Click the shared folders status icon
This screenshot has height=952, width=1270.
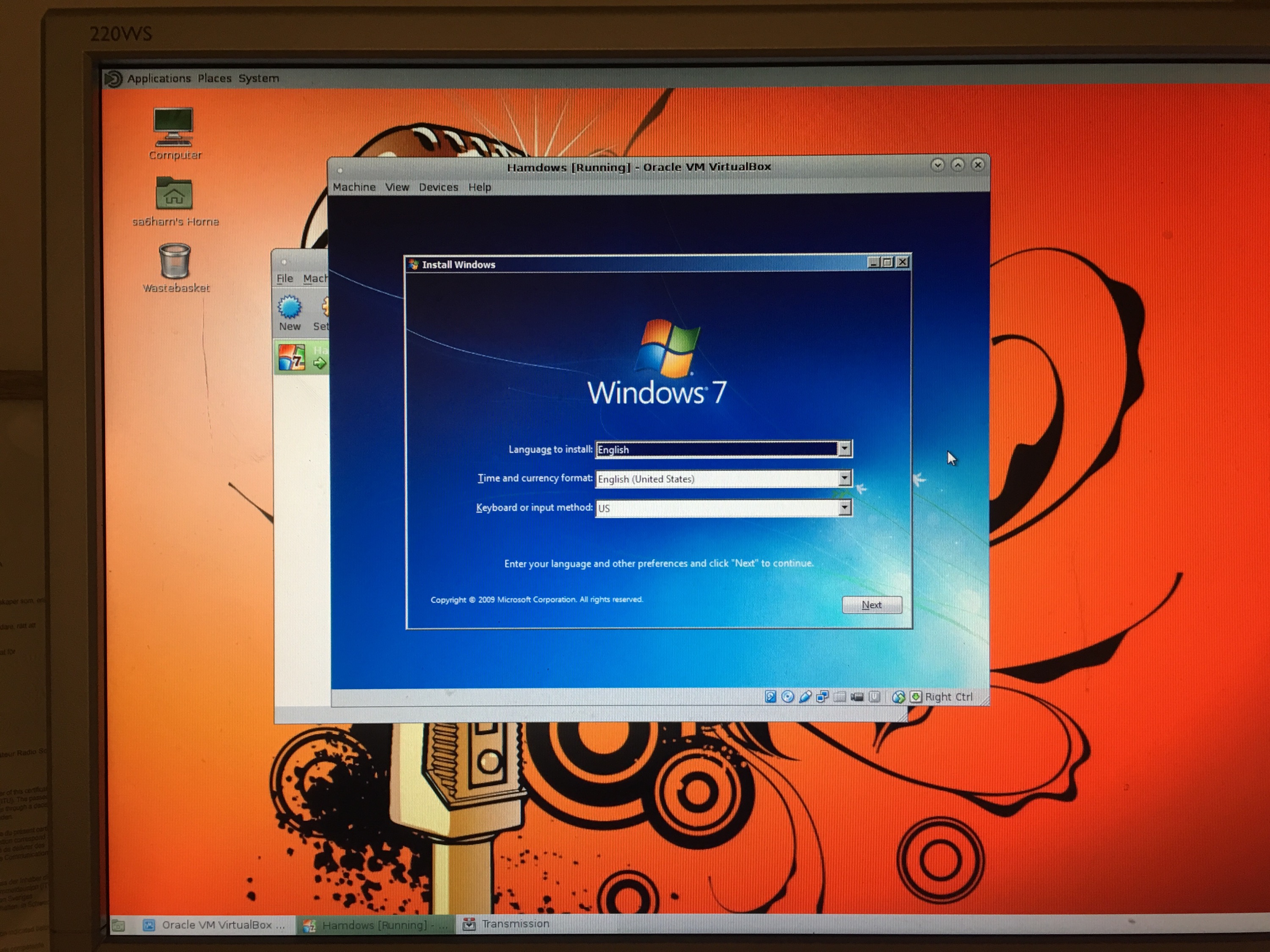[x=839, y=696]
